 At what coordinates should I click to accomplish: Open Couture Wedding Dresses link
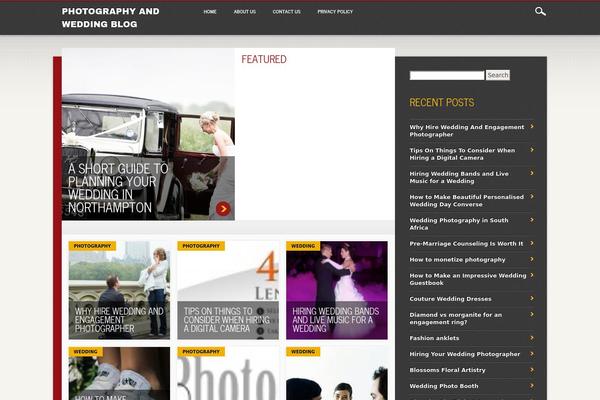[x=450, y=299]
